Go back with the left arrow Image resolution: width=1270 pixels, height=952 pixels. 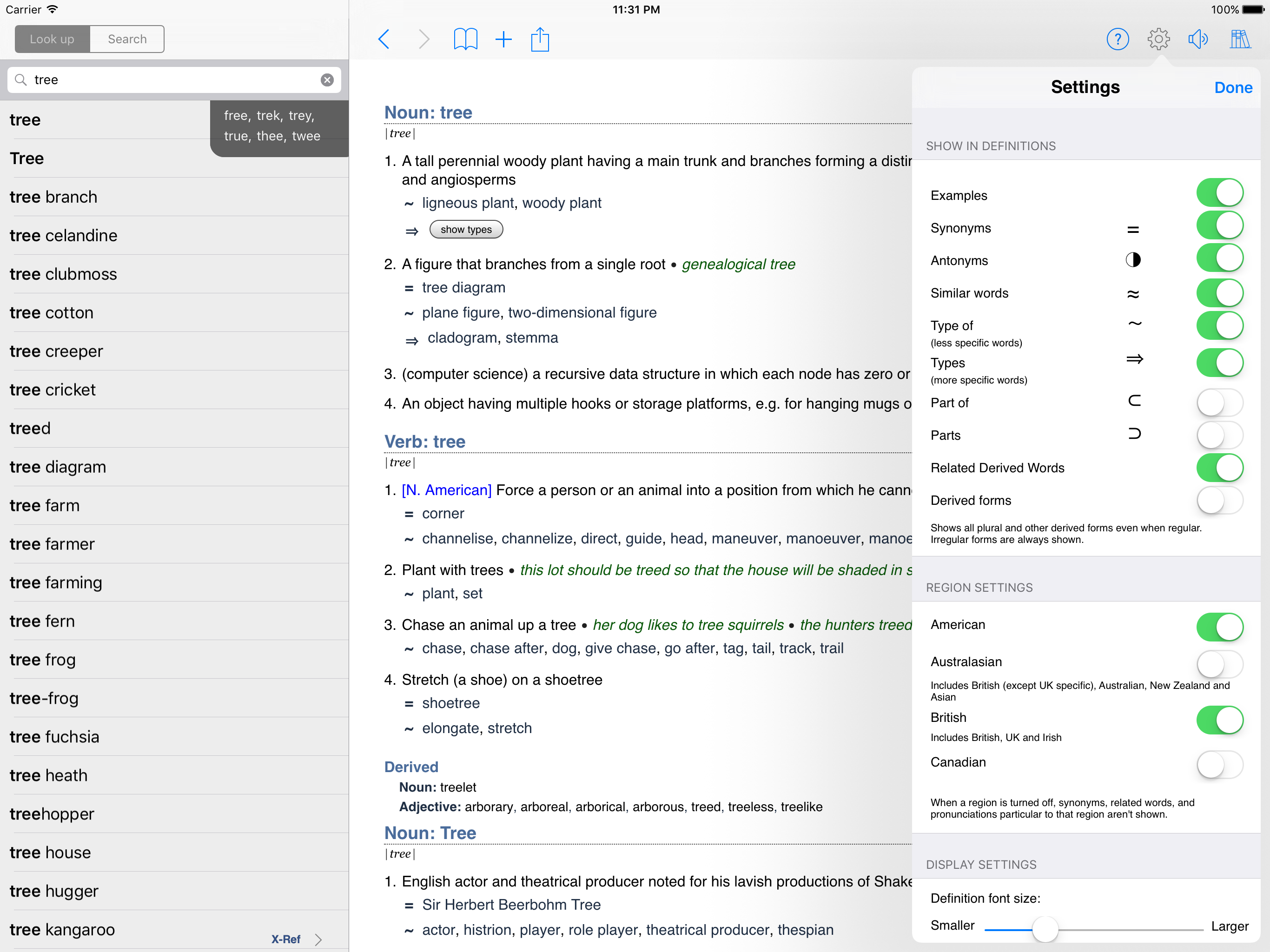click(x=384, y=40)
